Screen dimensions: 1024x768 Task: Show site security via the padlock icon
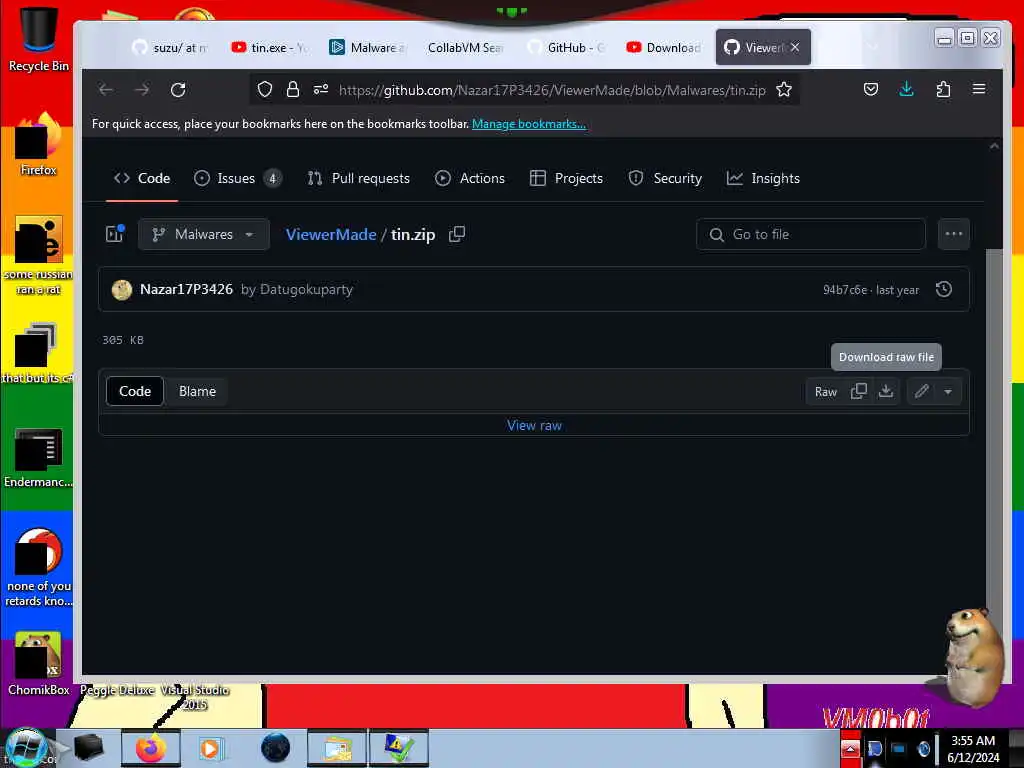coord(293,89)
